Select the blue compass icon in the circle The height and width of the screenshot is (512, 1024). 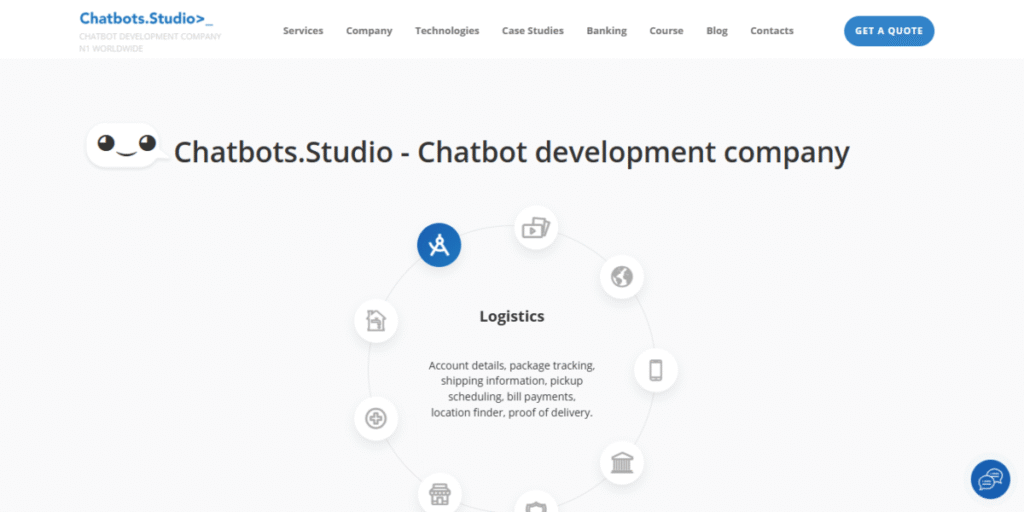439,245
